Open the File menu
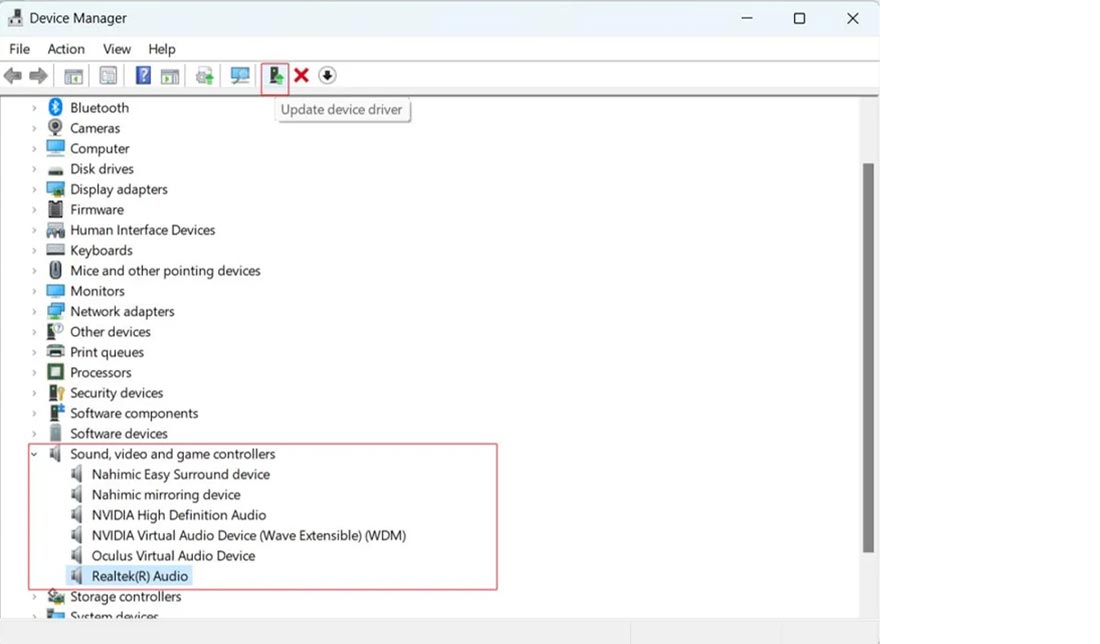The height and width of the screenshot is (644, 1100). coord(19,49)
